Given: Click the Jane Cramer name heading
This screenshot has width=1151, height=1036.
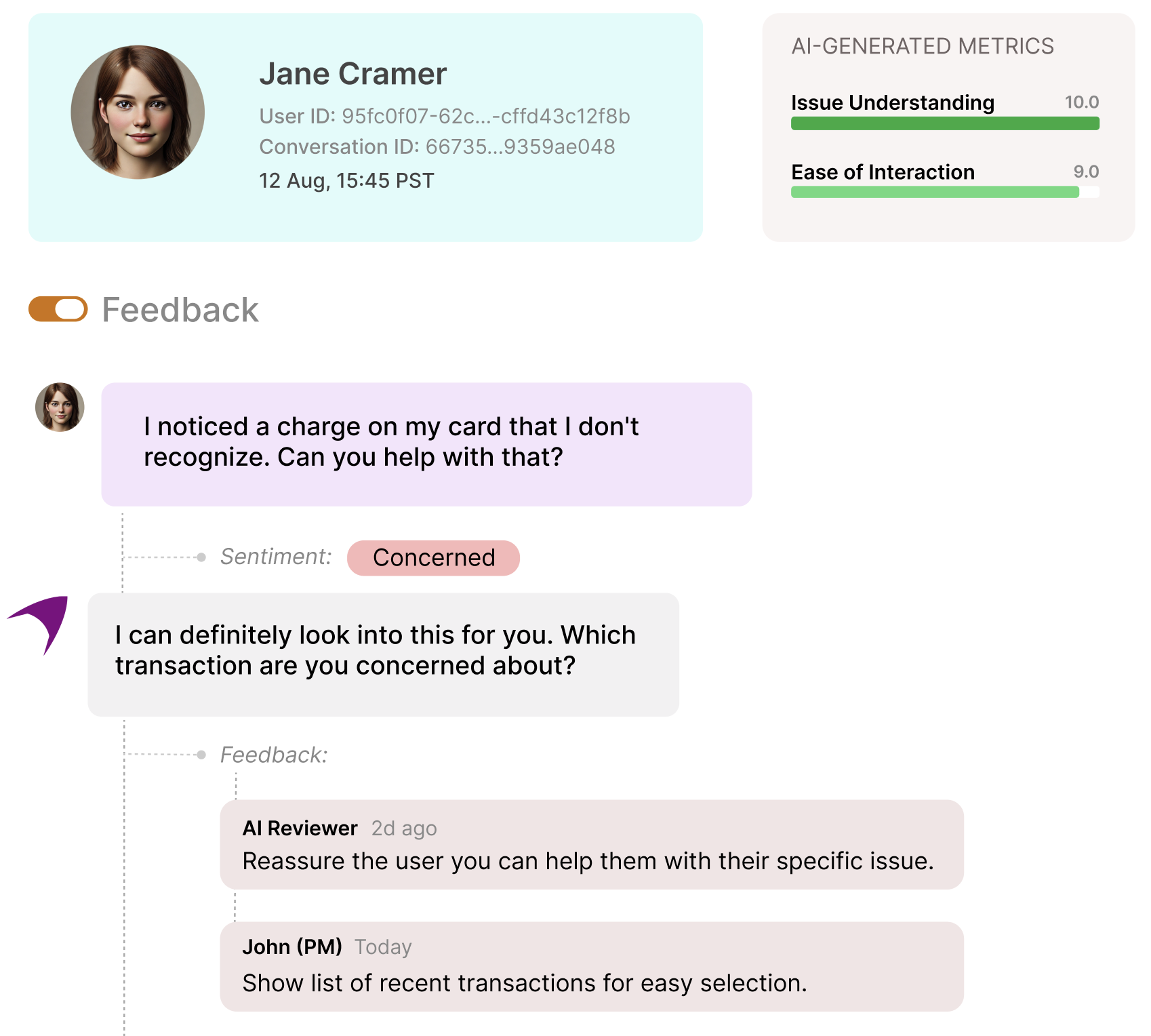Looking at the screenshot, I should tap(352, 74).
